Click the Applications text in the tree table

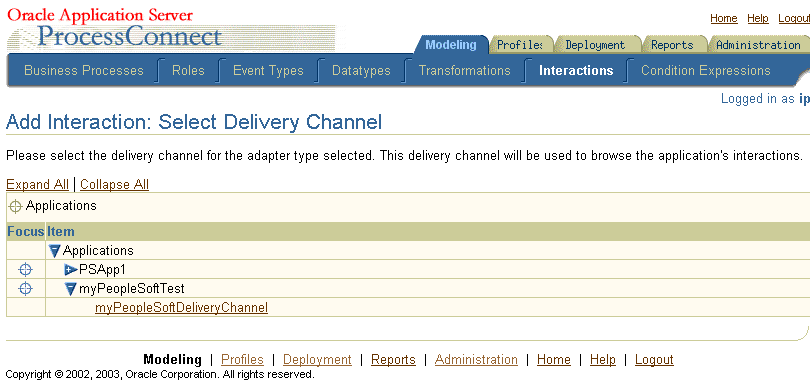98,251
